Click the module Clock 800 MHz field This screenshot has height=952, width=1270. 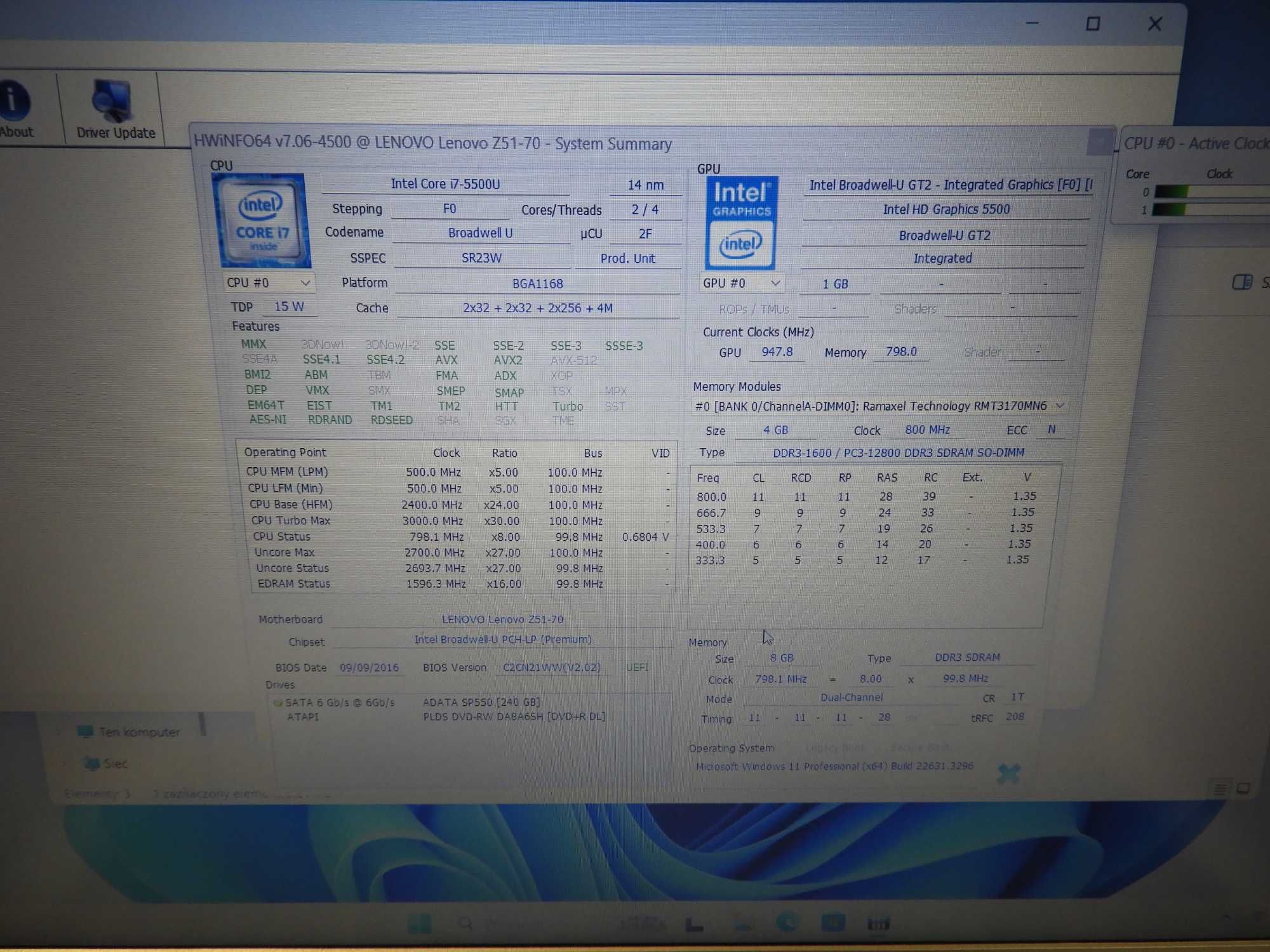coord(927,430)
